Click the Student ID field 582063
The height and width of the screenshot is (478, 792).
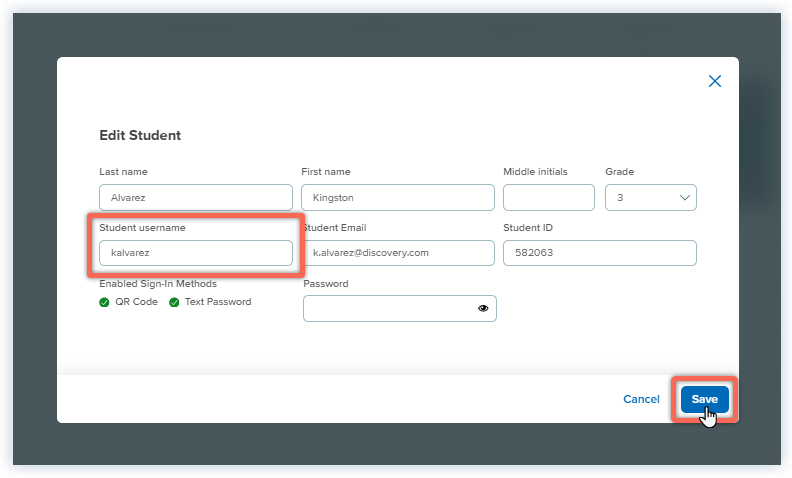point(599,253)
